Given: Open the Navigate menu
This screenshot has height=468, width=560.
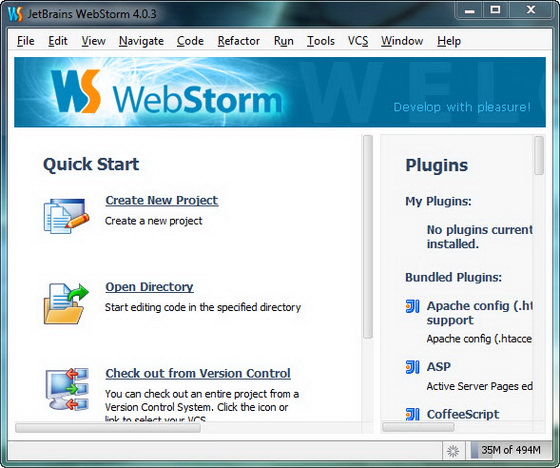Looking at the screenshot, I should [141, 41].
